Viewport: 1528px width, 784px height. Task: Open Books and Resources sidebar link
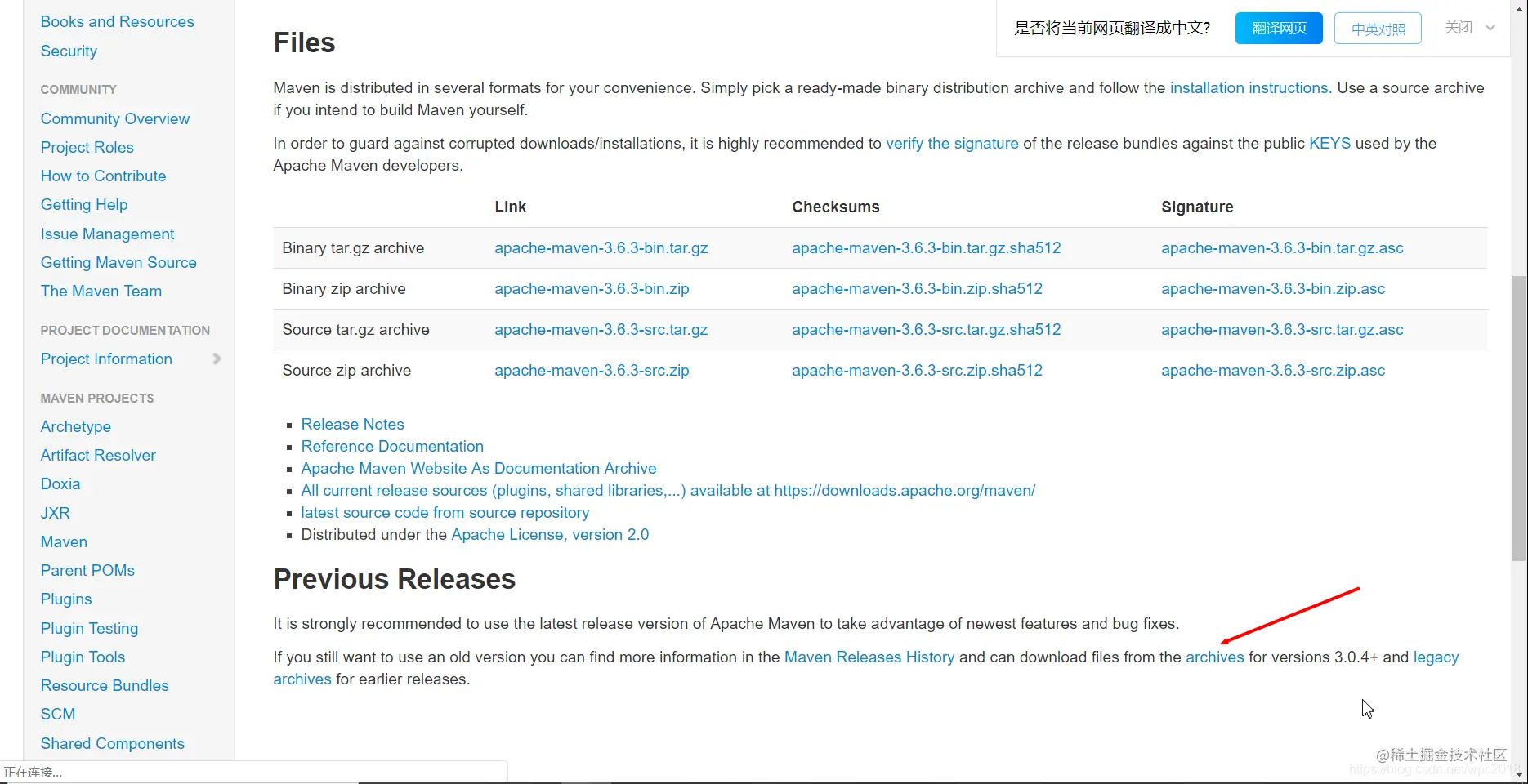[118, 22]
